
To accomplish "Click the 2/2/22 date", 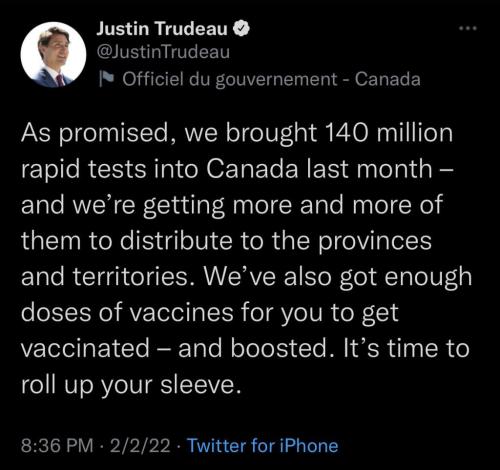I will (140, 446).
